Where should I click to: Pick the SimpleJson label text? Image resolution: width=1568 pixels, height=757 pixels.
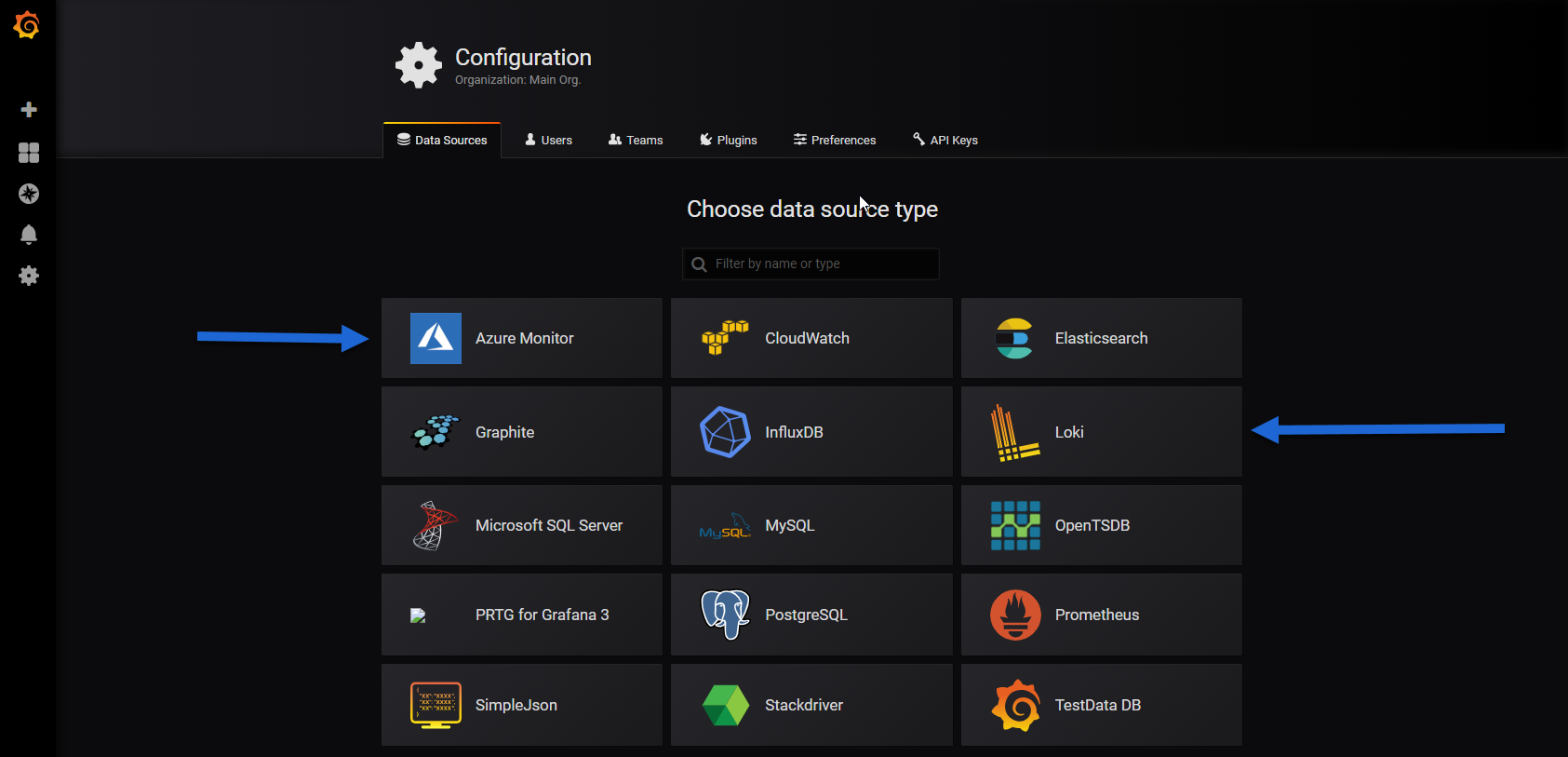click(x=516, y=705)
